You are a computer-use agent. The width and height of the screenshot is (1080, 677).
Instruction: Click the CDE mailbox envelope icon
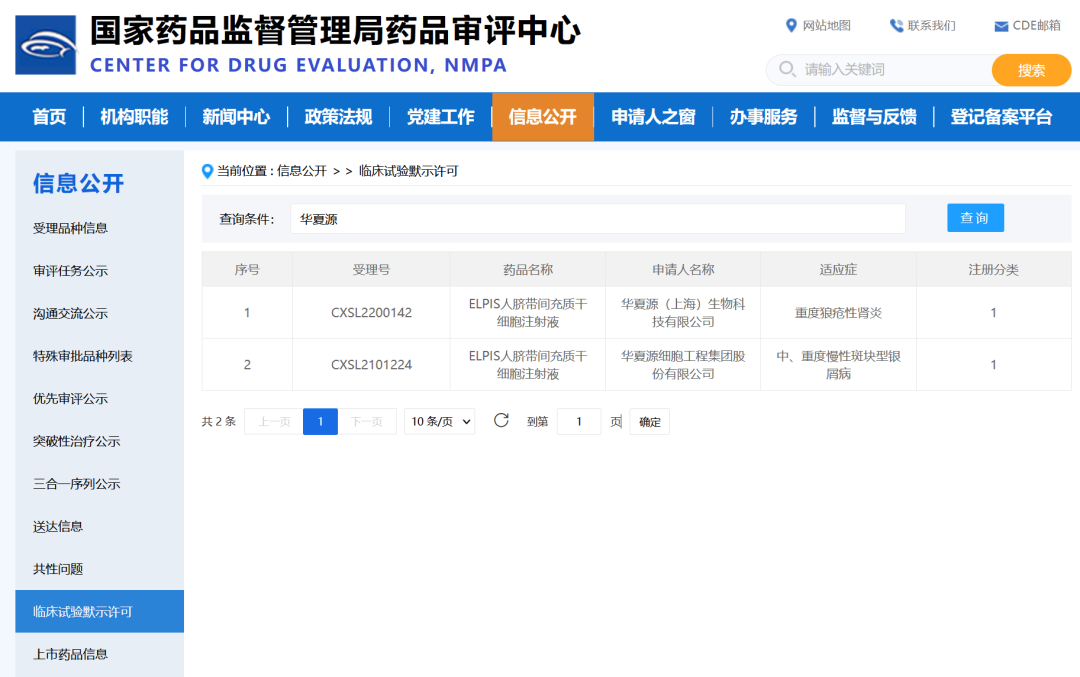point(1001,26)
